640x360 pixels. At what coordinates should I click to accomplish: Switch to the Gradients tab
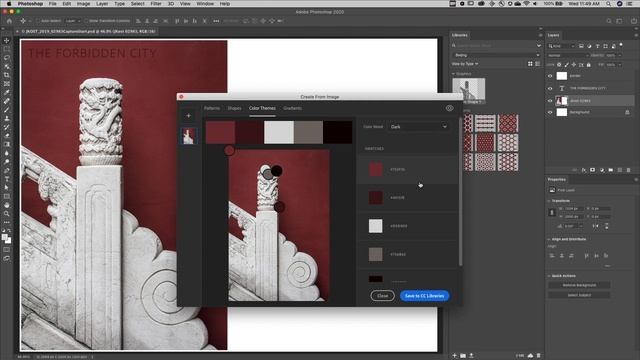coord(293,108)
